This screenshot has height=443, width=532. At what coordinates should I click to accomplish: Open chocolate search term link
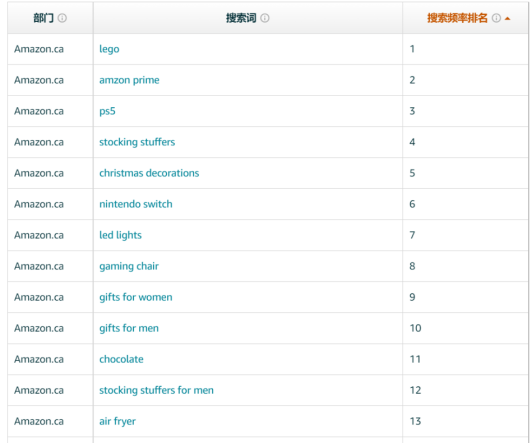(121, 359)
